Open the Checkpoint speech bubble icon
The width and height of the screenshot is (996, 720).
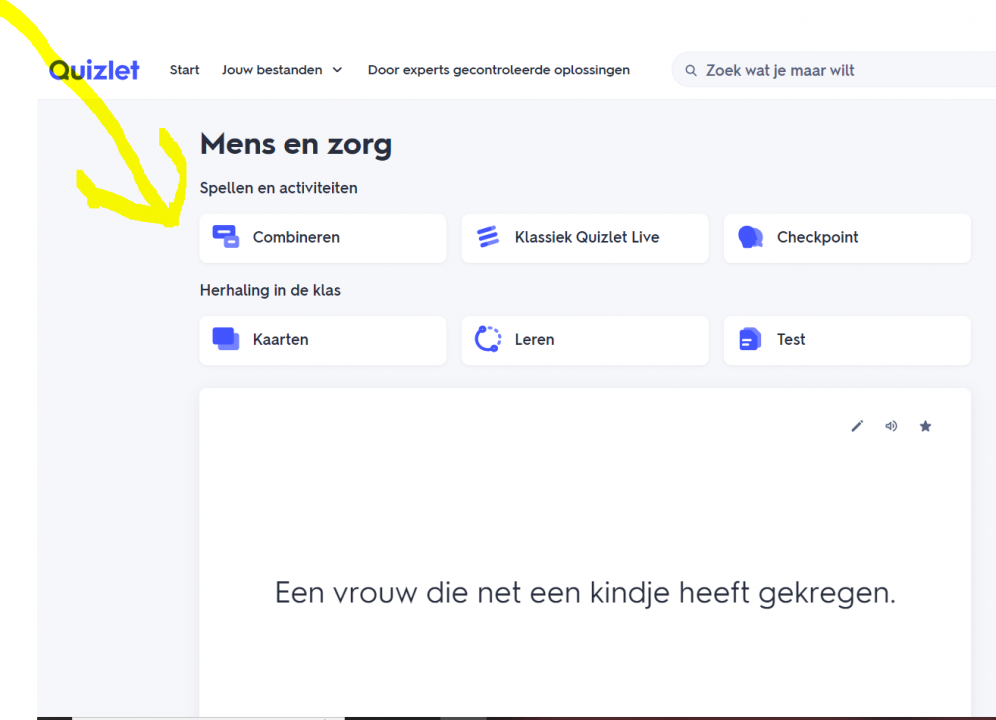(x=750, y=237)
